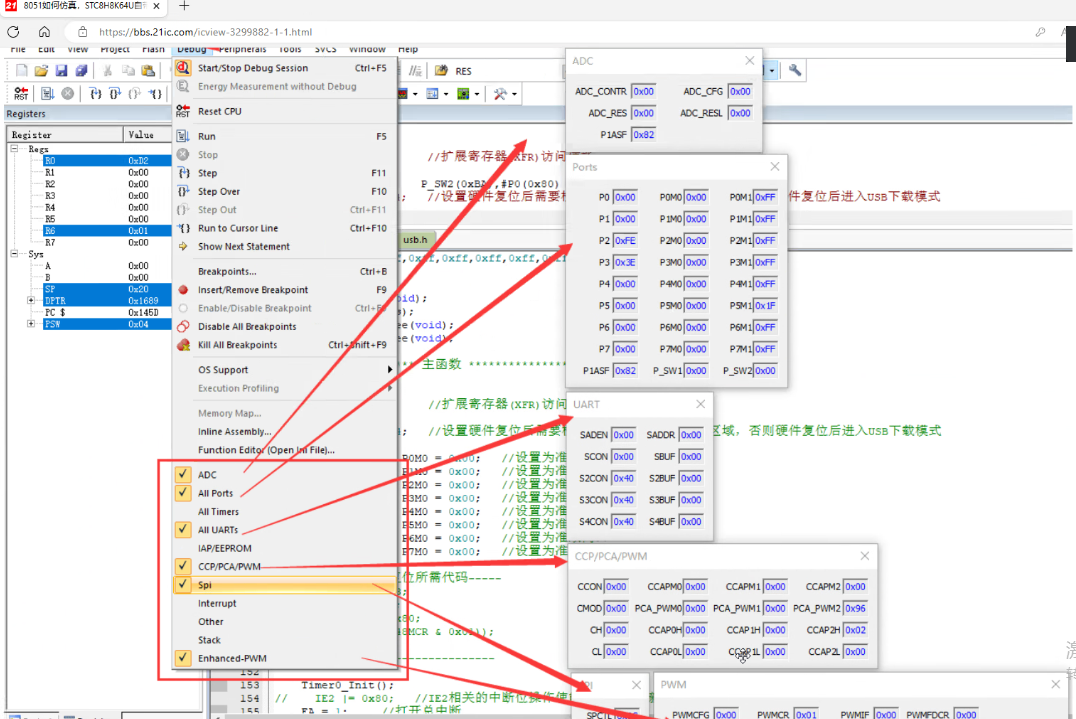This screenshot has height=719, width=1076.
Task: Close the Ports panel
Action: click(x=775, y=167)
